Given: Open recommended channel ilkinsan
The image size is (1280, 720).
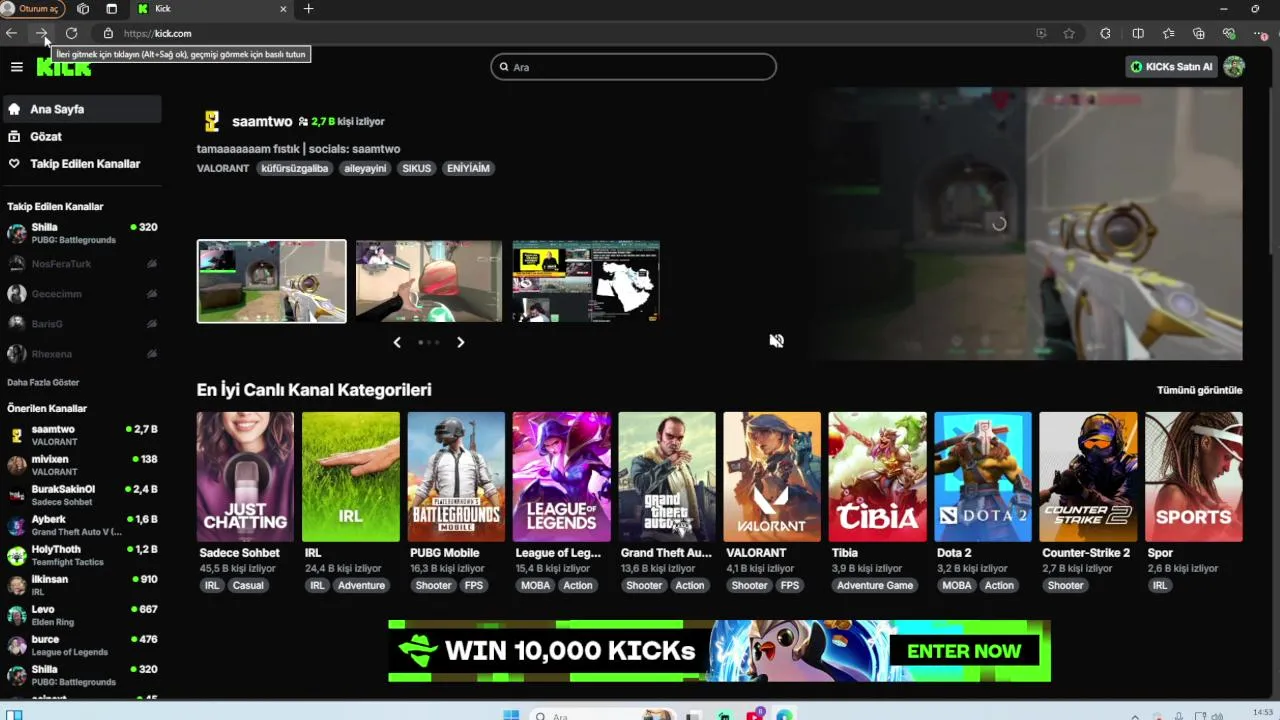Looking at the screenshot, I should 81,585.
